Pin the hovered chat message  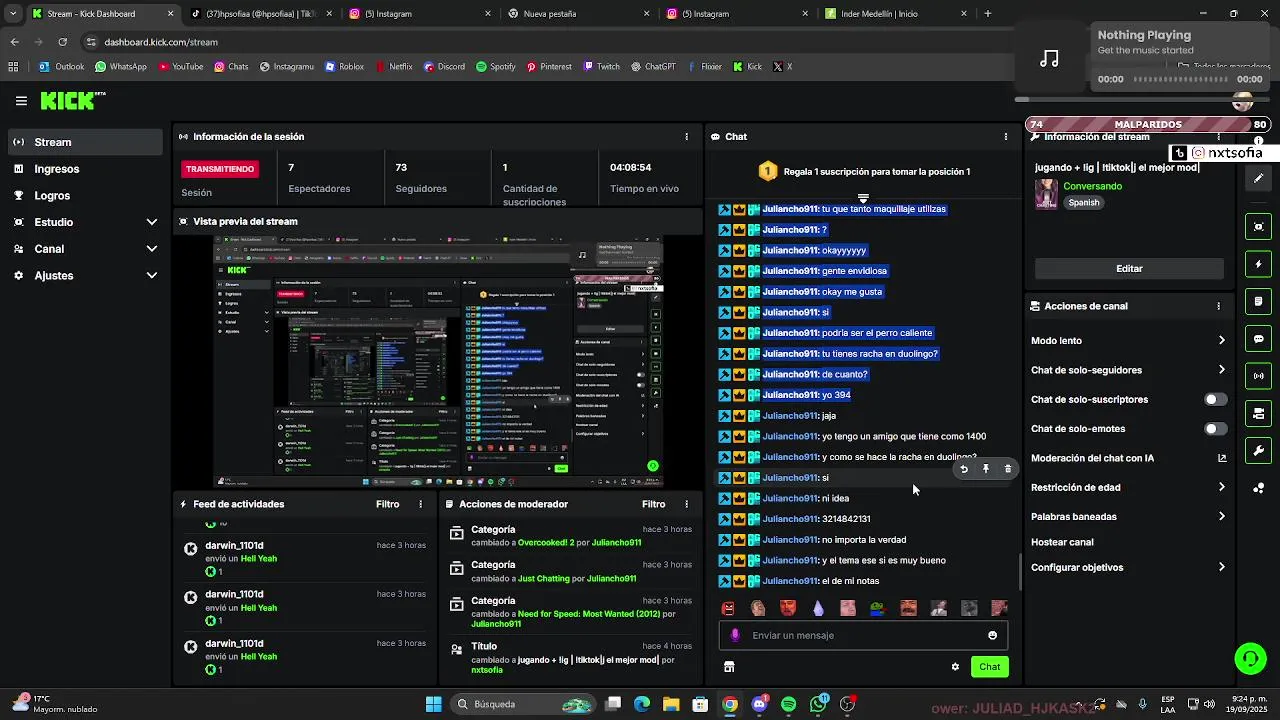coord(985,469)
